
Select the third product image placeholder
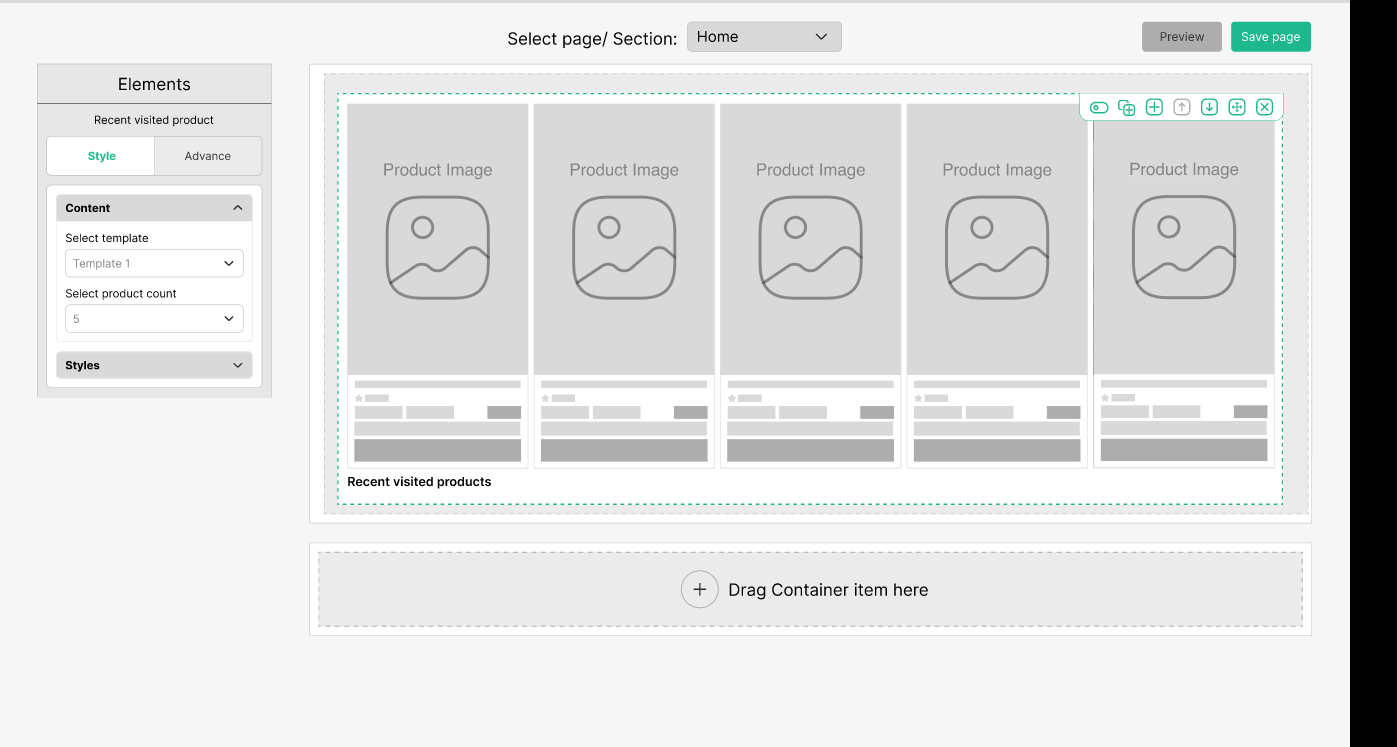pos(811,239)
